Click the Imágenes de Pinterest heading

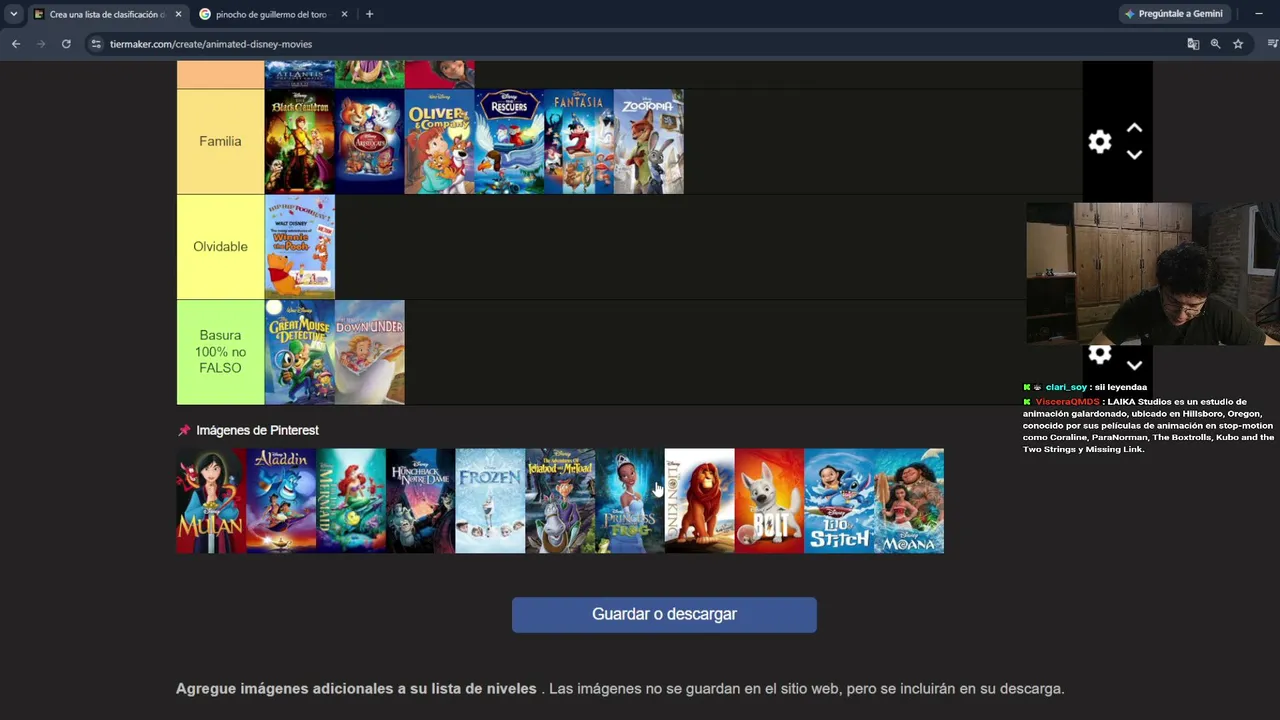tap(257, 430)
